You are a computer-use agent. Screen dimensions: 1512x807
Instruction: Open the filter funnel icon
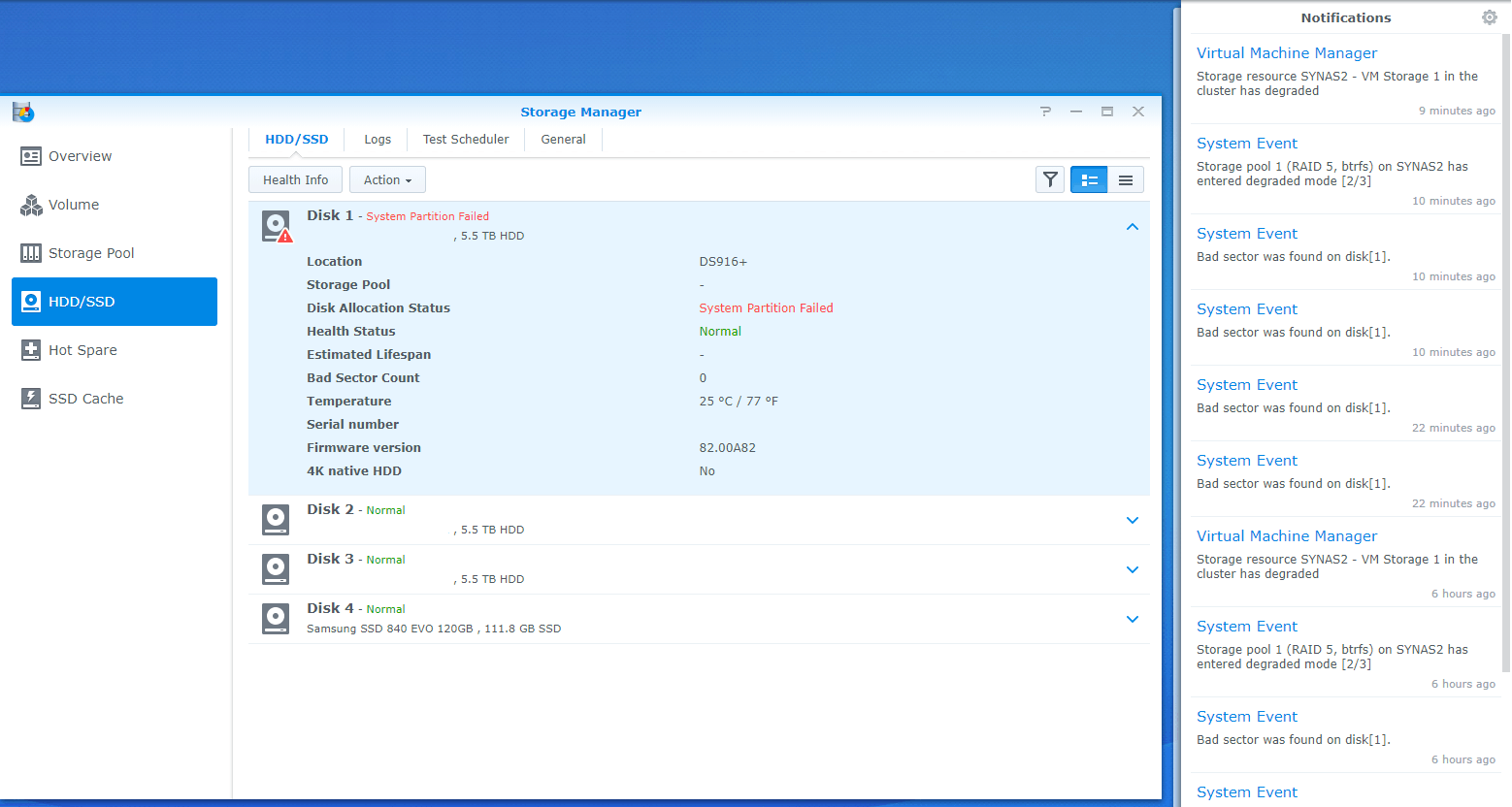point(1050,179)
